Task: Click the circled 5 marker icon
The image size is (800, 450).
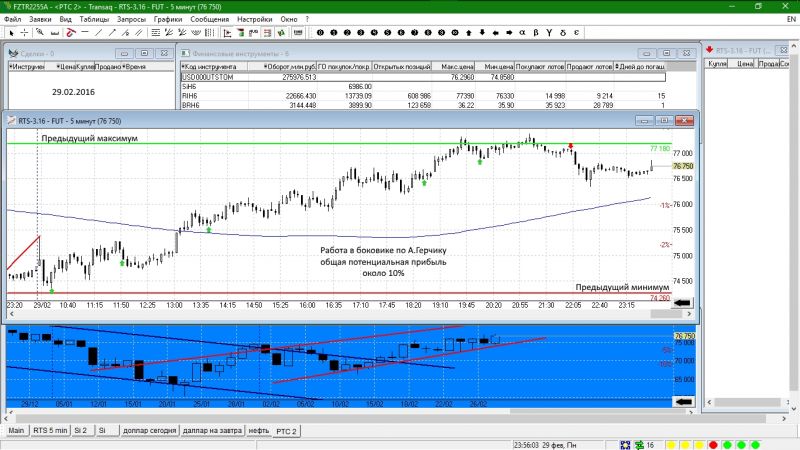Action: click(x=388, y=33)
